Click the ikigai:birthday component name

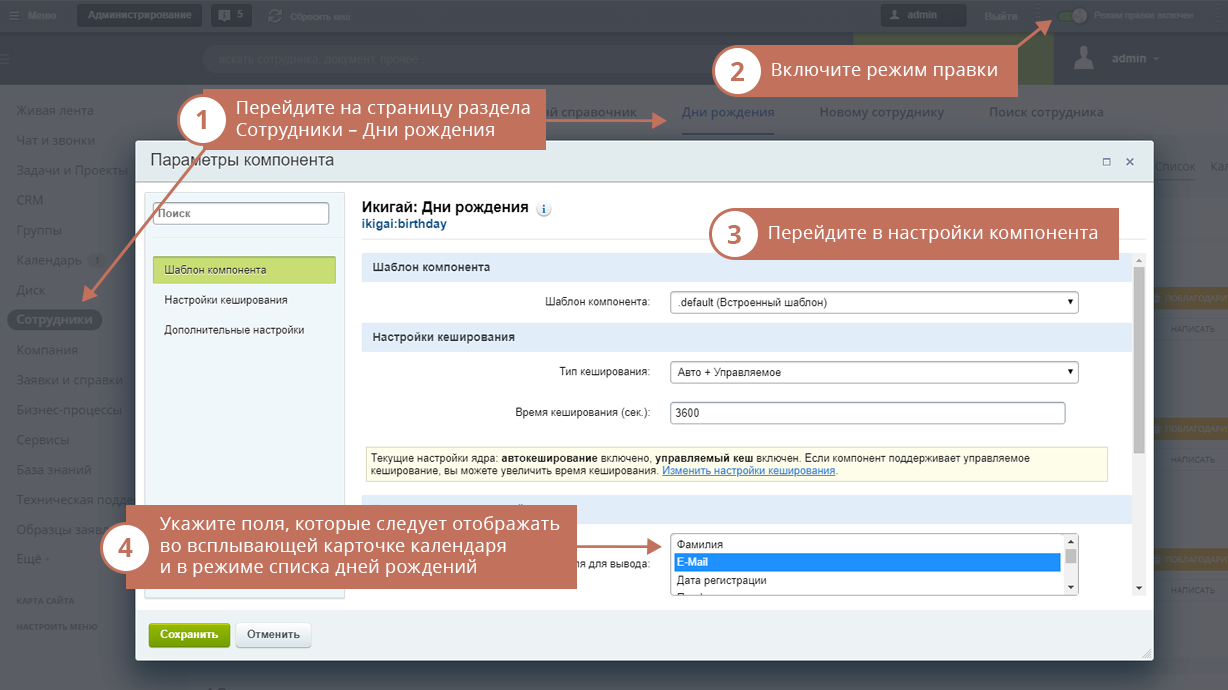[404, 224]
